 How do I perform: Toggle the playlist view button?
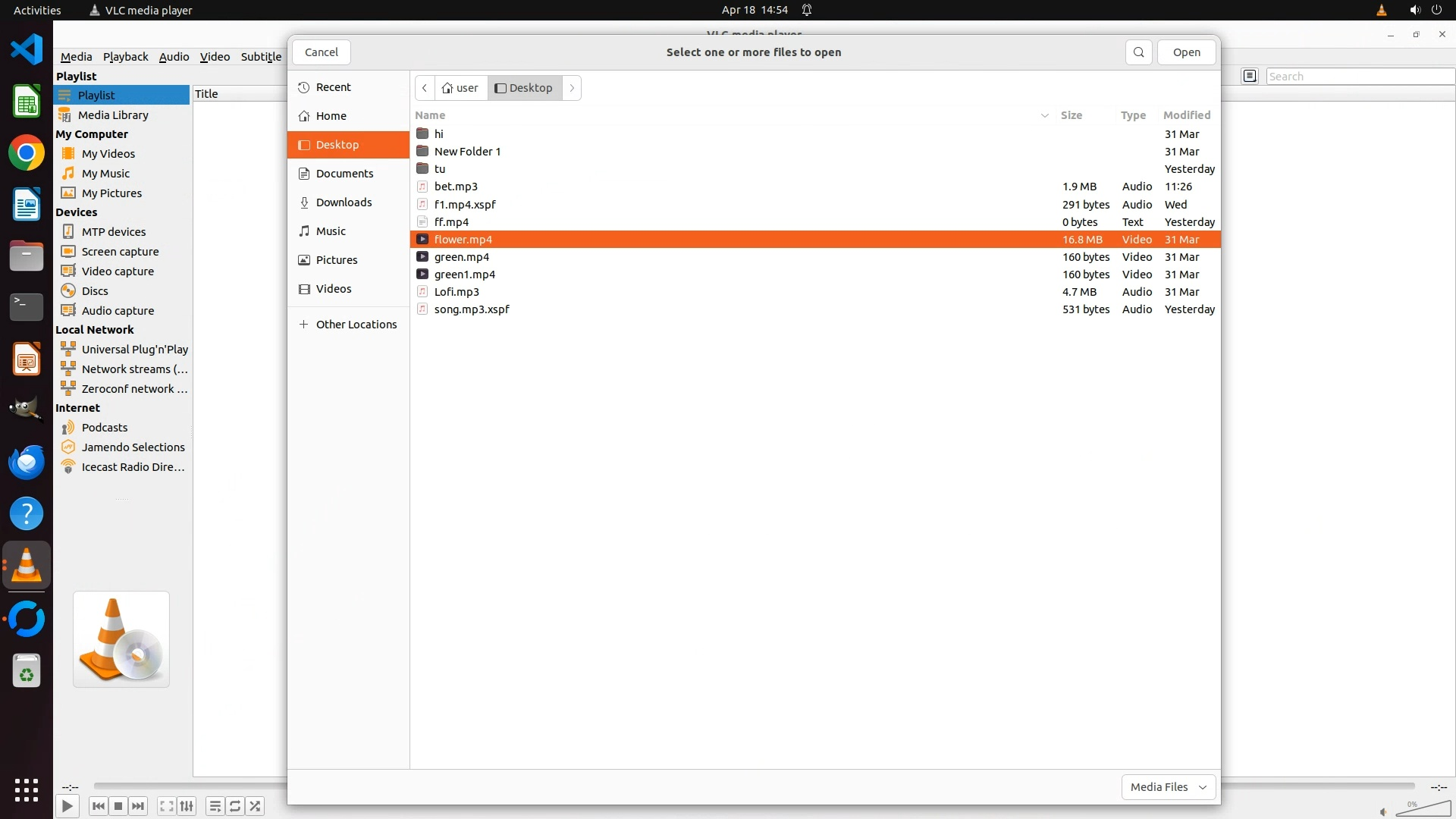point(215,806)
